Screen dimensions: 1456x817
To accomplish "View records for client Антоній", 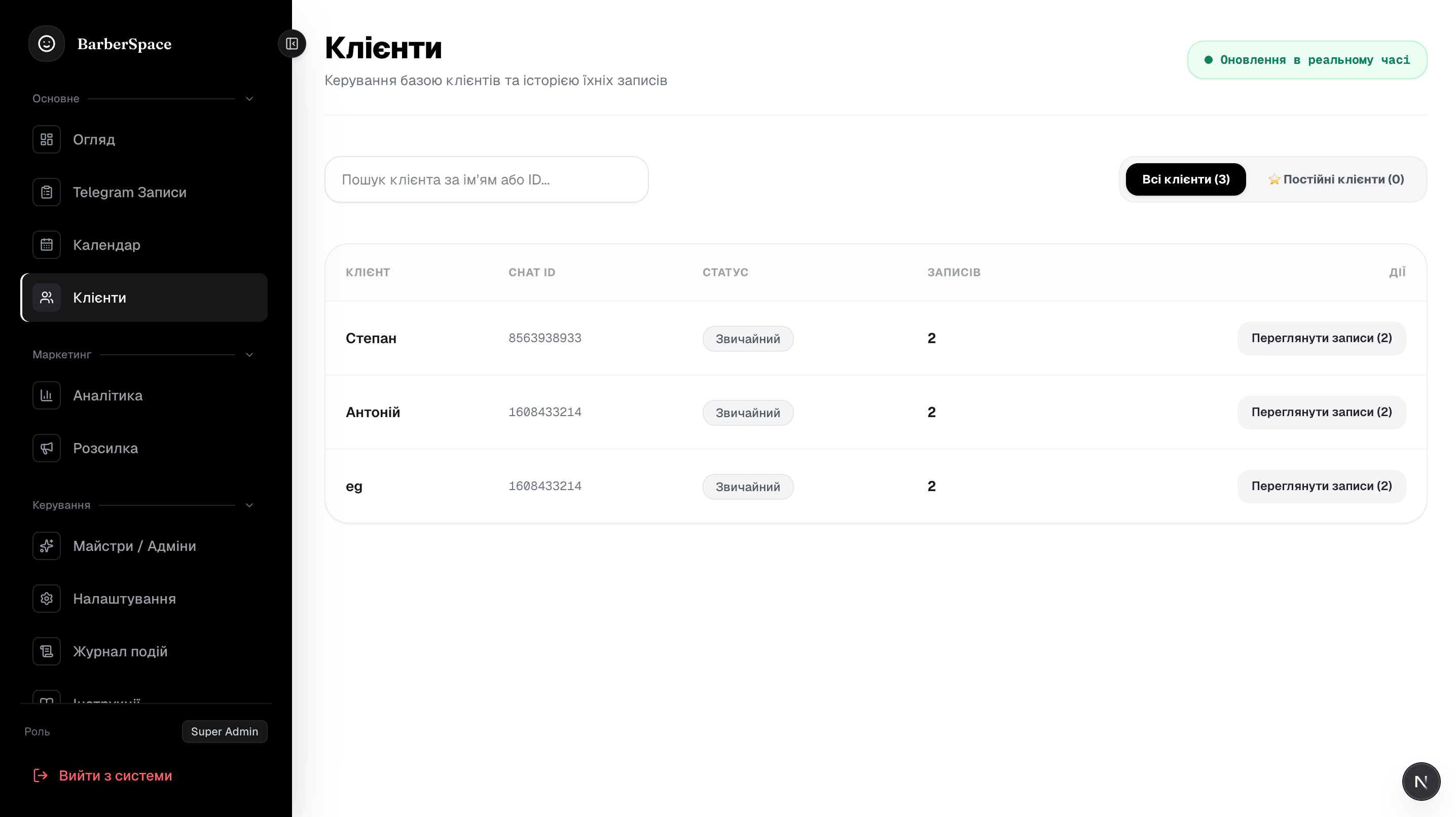I will pos(1322,413).
